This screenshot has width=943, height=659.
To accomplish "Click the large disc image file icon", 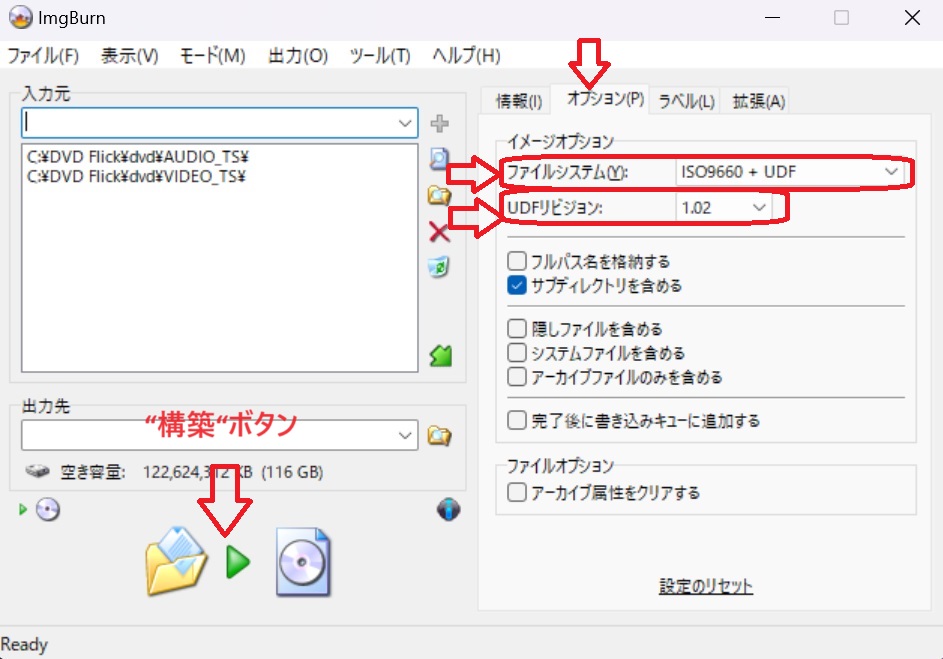I will pyautogui.click(x=303, y=562).
